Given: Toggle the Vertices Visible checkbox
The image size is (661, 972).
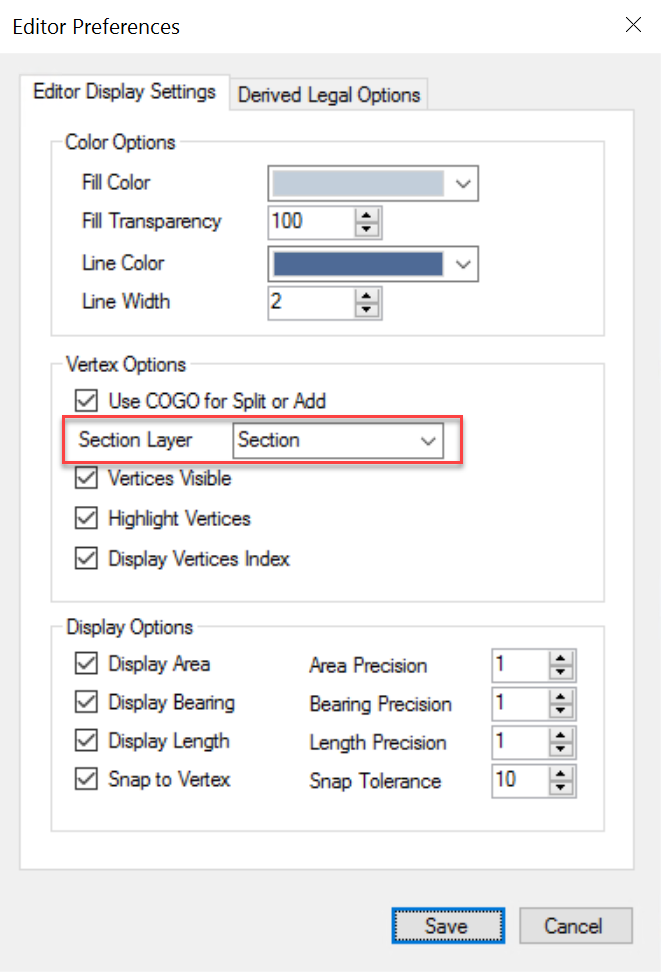Looking at the screenshot, I should (x=87, y=479).
